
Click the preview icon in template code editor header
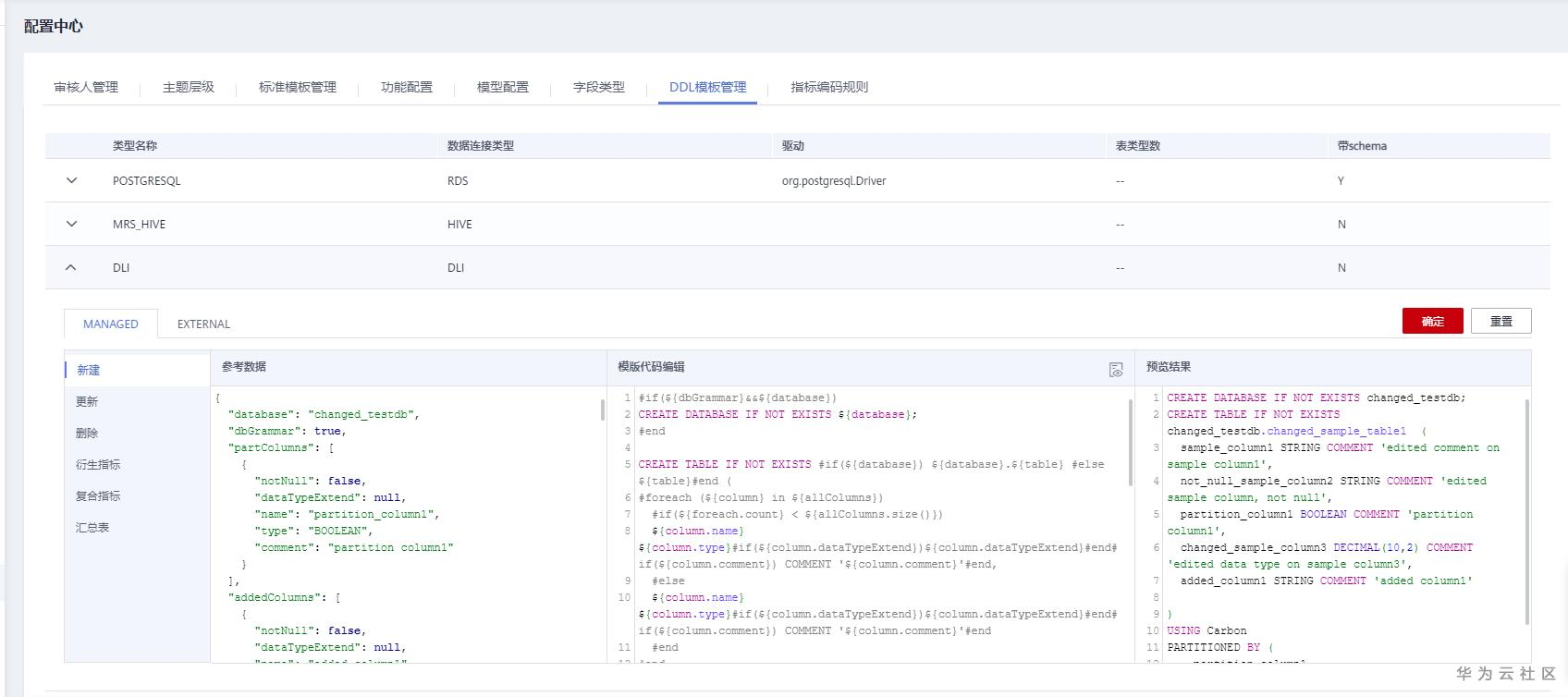[1116, 370]
